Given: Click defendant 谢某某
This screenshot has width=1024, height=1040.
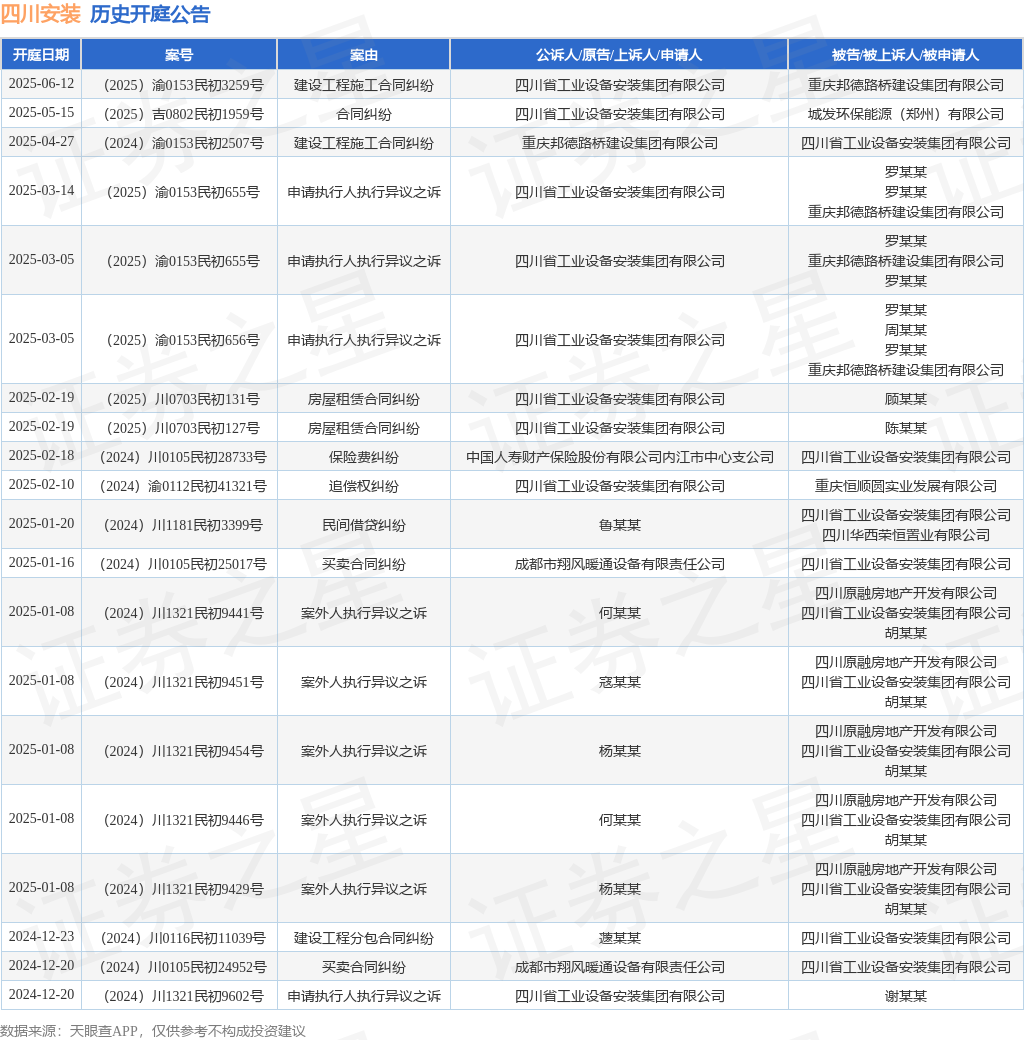Looking at the screenshot, I should click(x=905, y=997).
